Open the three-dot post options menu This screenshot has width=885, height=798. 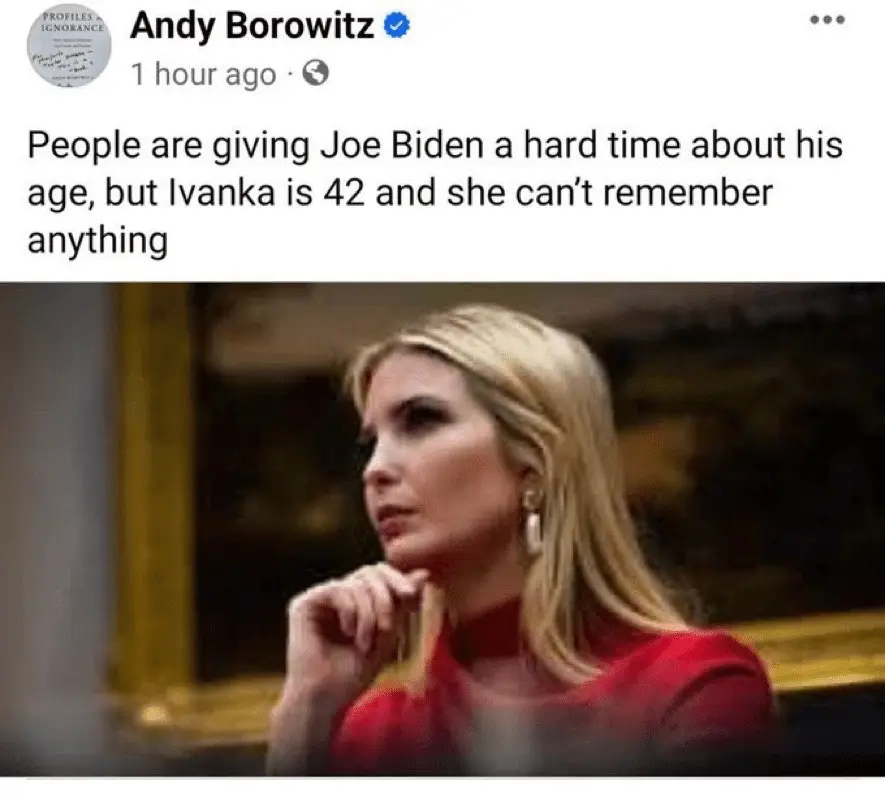pyautogui.click(x=827, y=20)
